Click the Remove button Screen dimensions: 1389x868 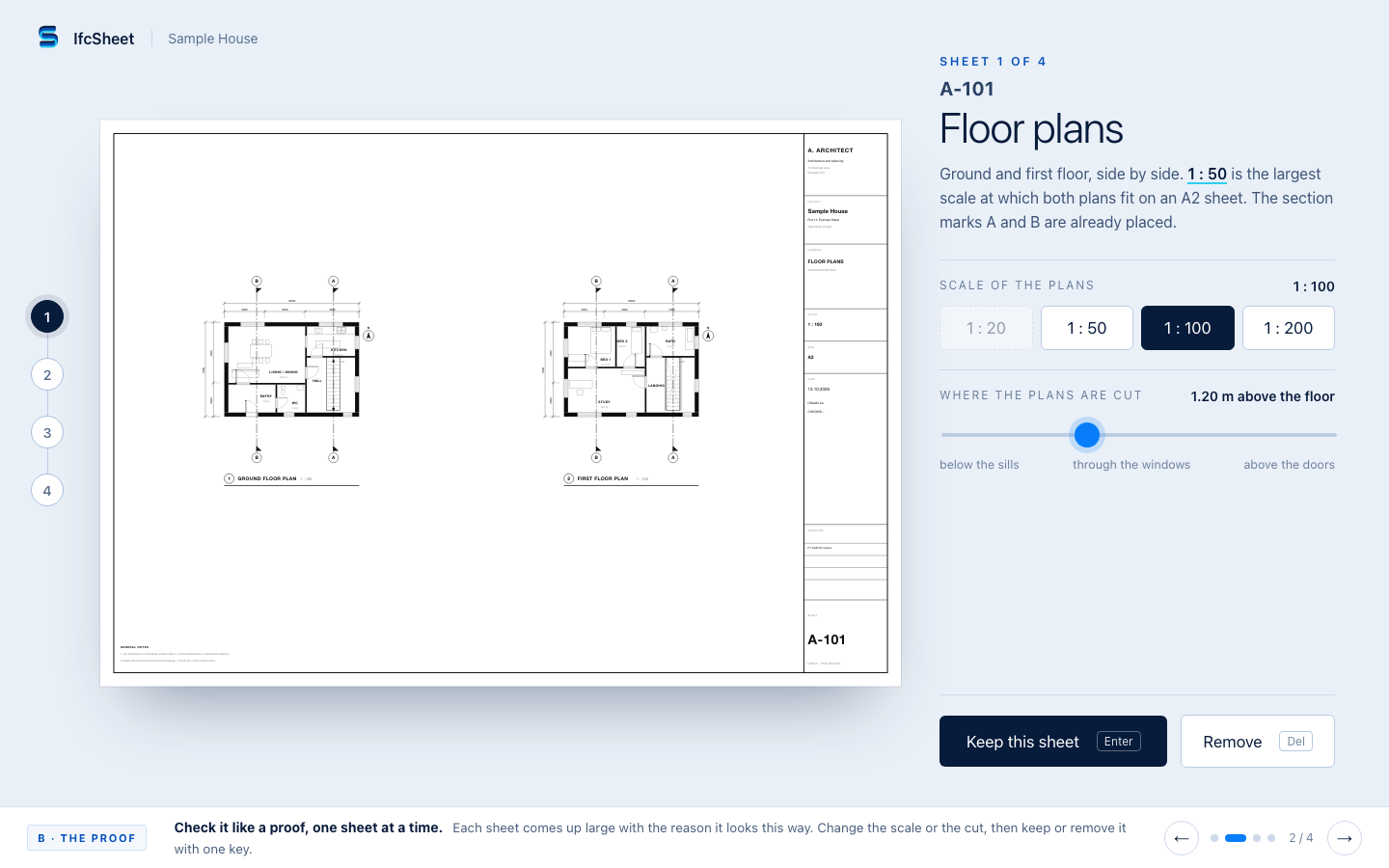1258,742
